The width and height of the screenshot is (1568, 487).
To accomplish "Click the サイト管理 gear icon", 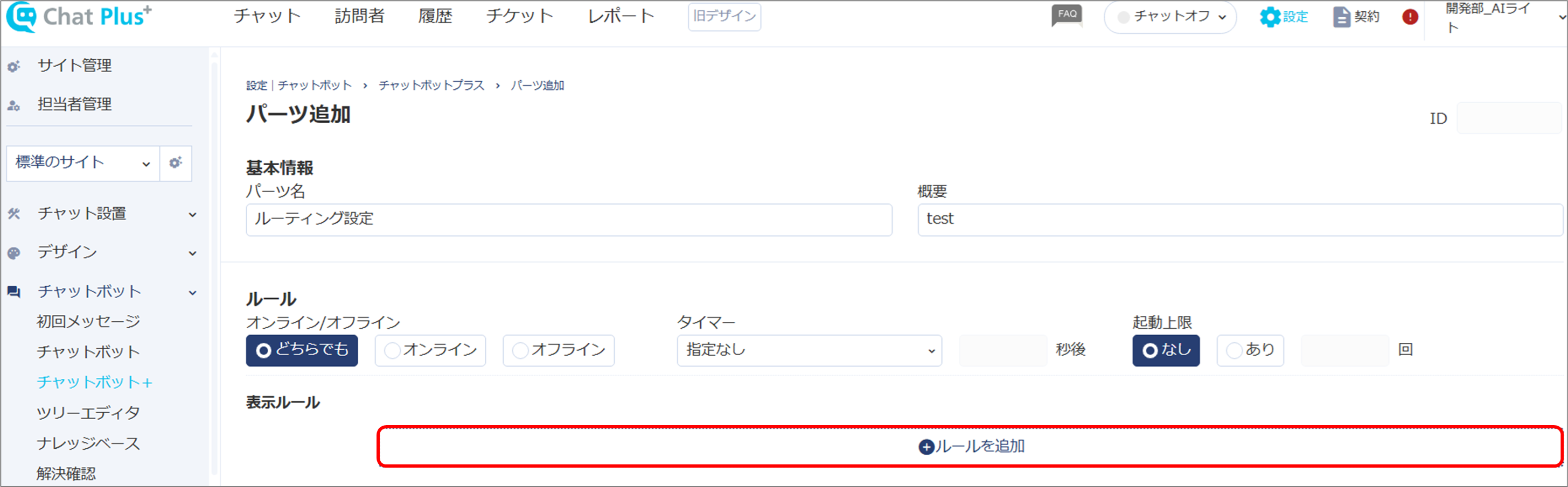I will point(14,66).
